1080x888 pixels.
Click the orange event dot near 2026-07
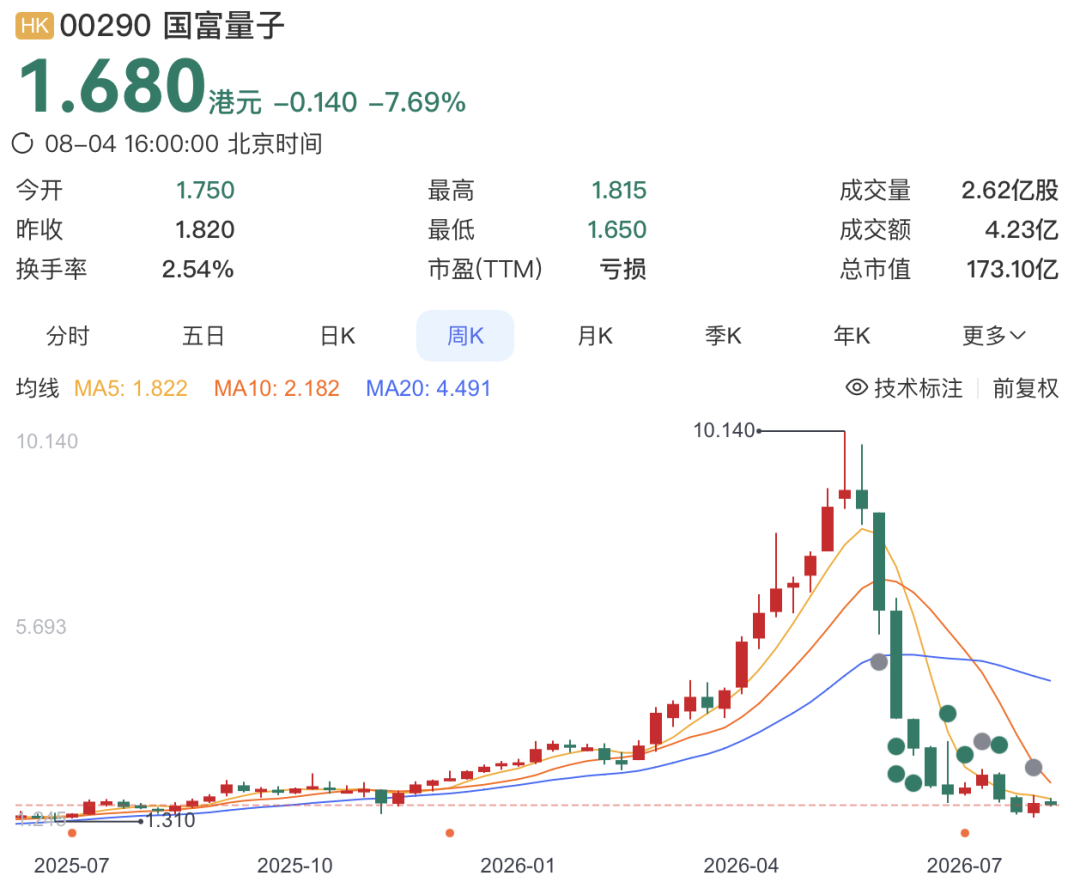click(x=965, y=834)
